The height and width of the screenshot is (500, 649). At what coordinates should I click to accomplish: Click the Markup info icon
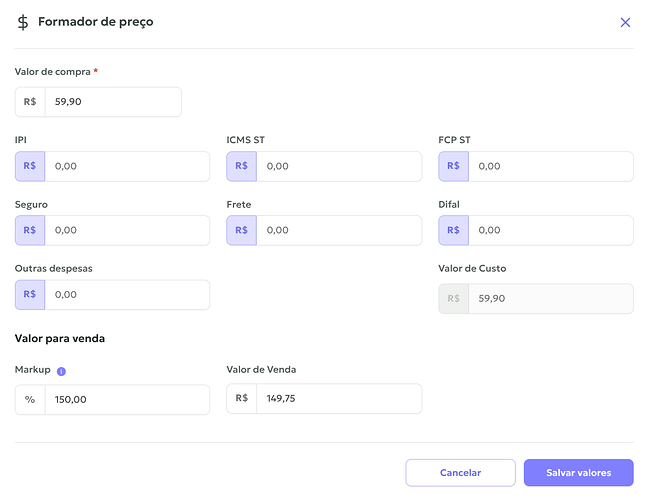tap(62, 371)
